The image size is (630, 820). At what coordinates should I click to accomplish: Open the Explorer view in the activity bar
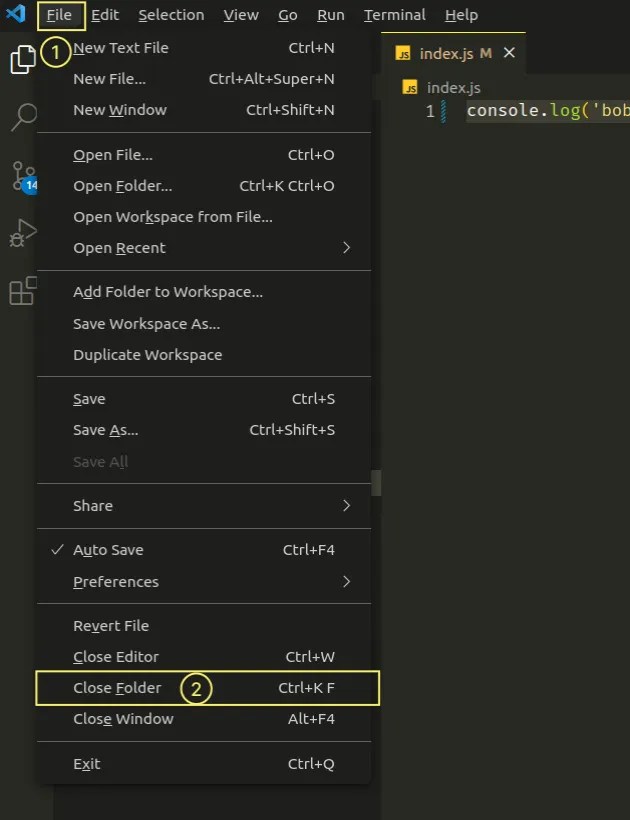click(x=22, y=59)
